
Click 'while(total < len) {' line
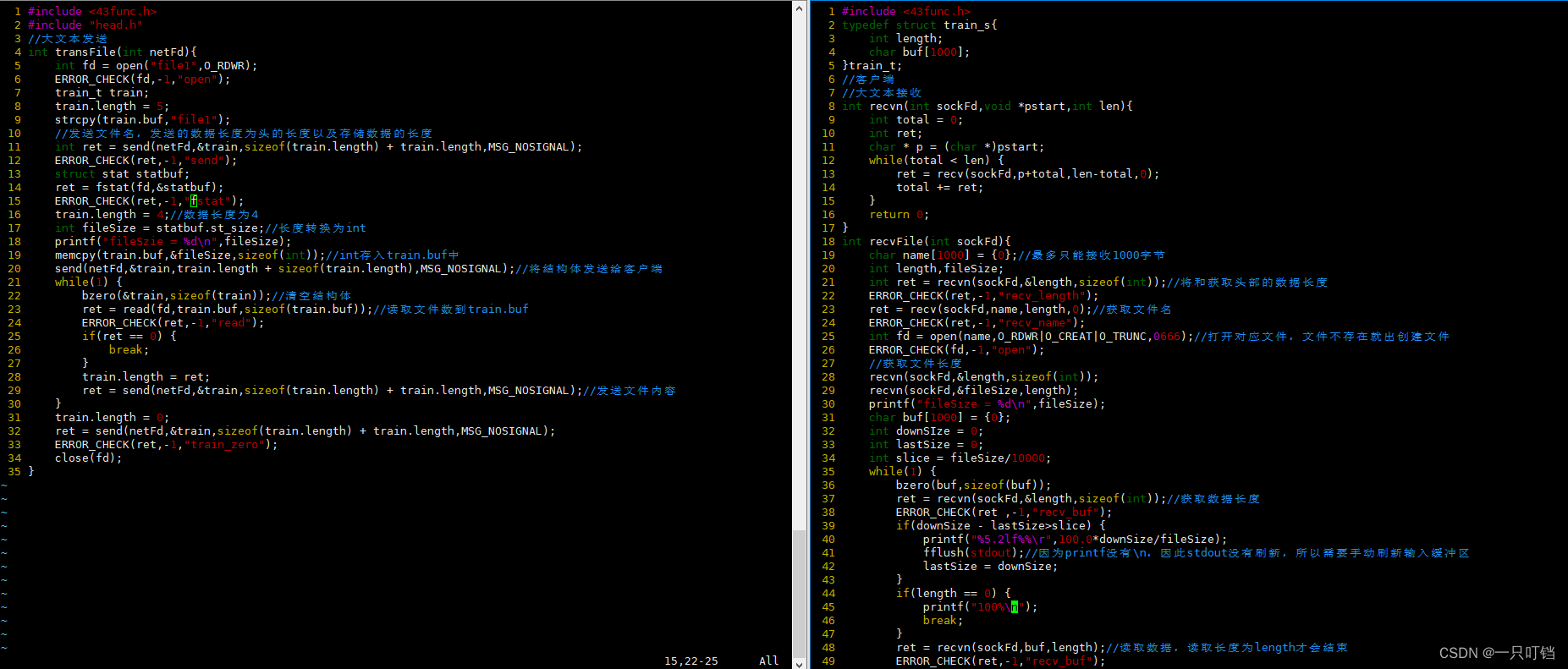[937, 161]
